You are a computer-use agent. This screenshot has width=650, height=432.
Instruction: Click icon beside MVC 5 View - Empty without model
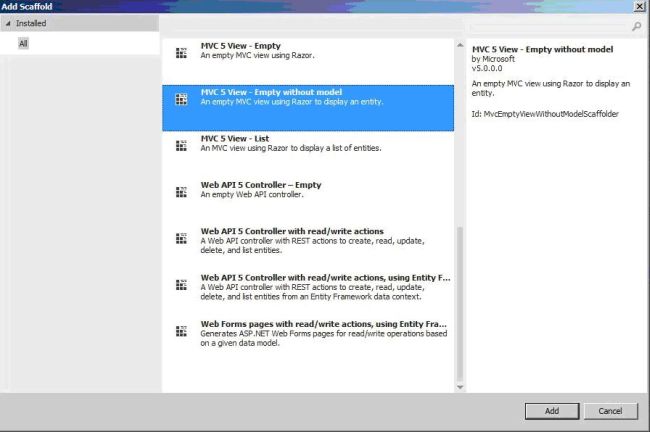pyautogui.click(x=181, y=100)
